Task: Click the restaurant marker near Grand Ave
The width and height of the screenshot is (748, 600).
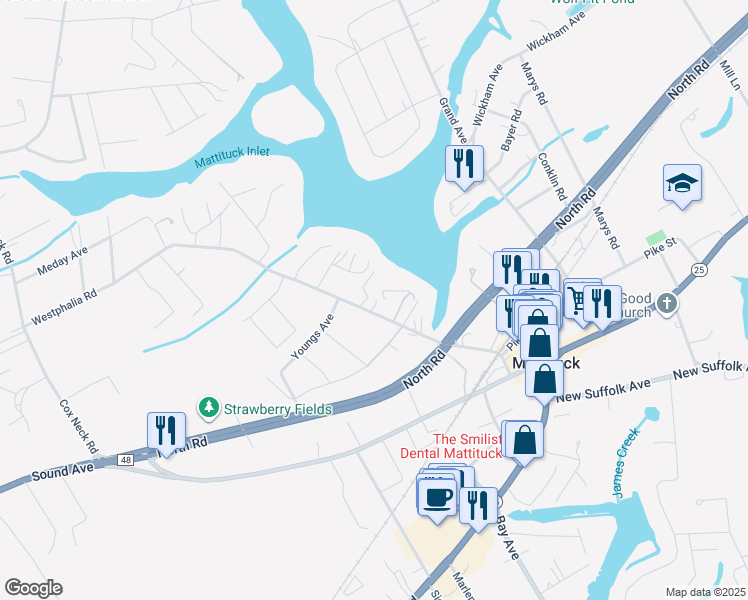Action: pyautogui.click(x=464, y=165)
